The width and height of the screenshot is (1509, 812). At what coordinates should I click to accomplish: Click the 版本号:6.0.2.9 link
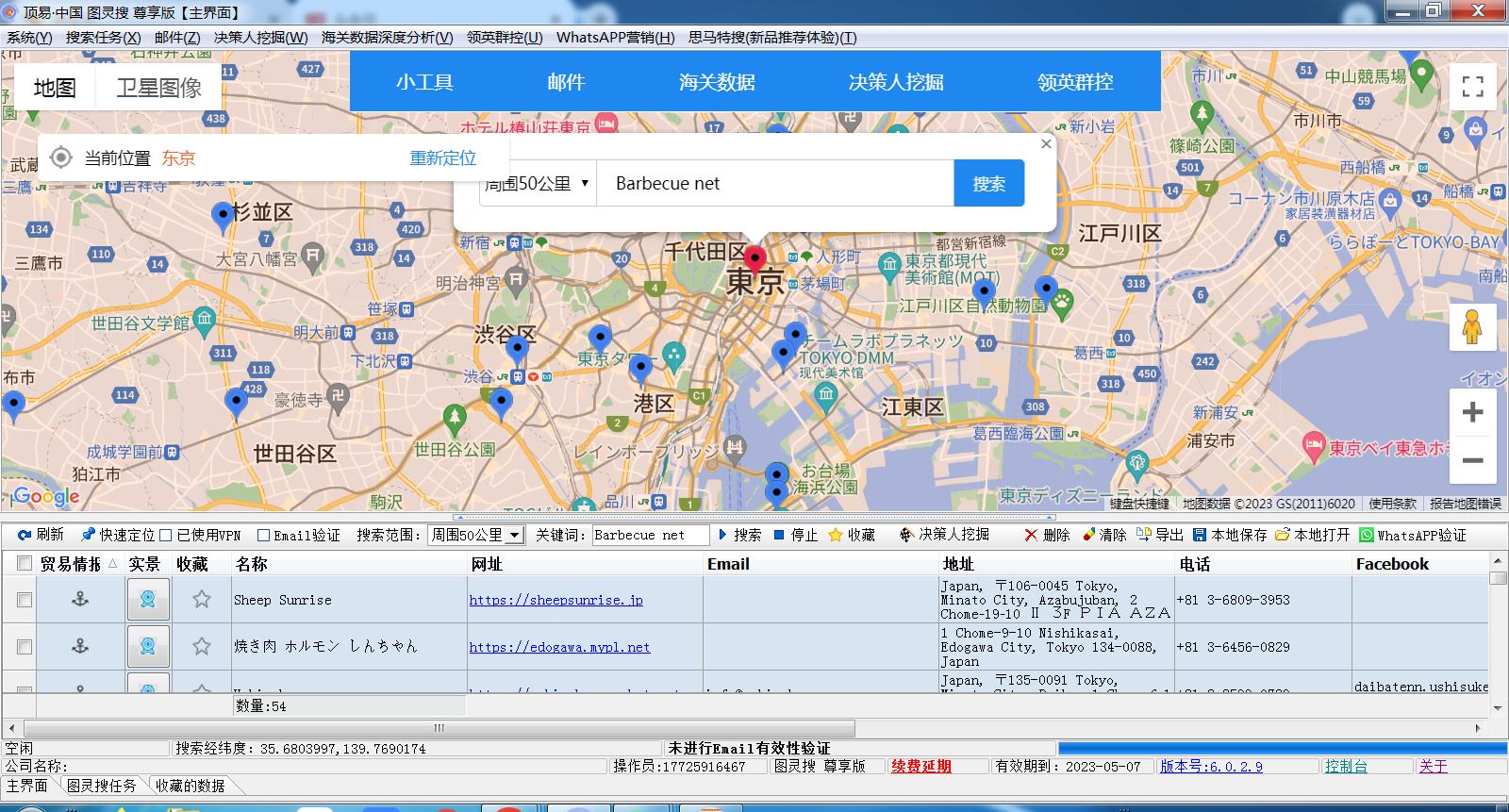(1211, 767)
